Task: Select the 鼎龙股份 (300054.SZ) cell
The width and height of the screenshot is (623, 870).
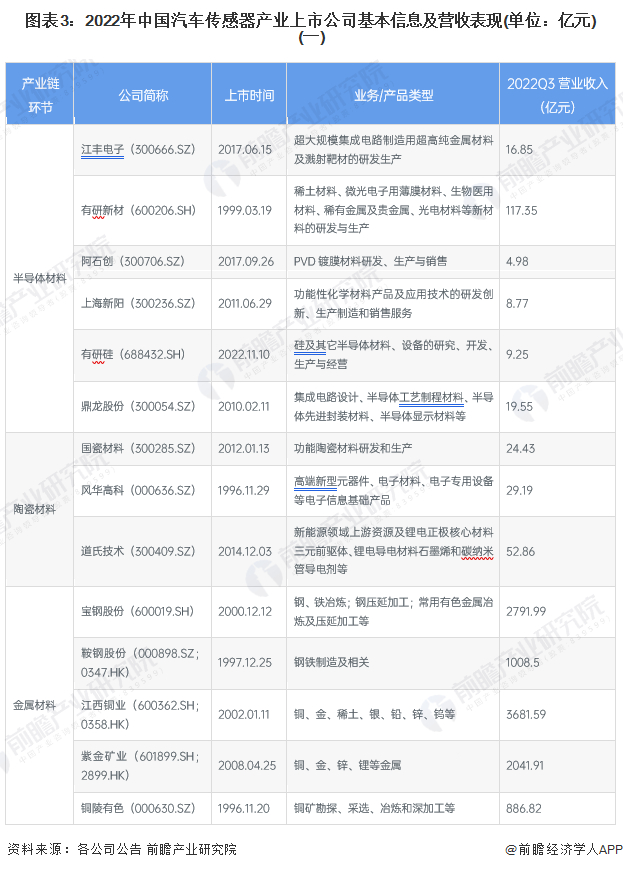Action: click(143, 407)
